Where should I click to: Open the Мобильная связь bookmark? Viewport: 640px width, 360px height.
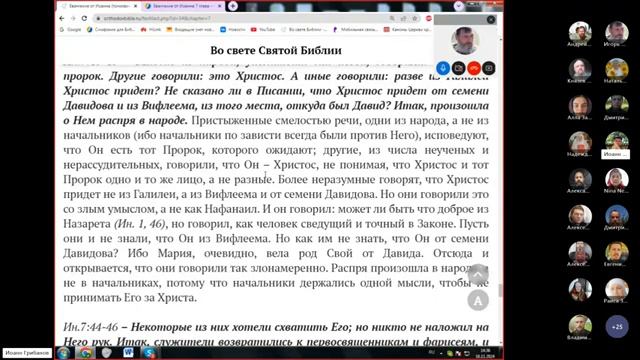tap(356, 30)
